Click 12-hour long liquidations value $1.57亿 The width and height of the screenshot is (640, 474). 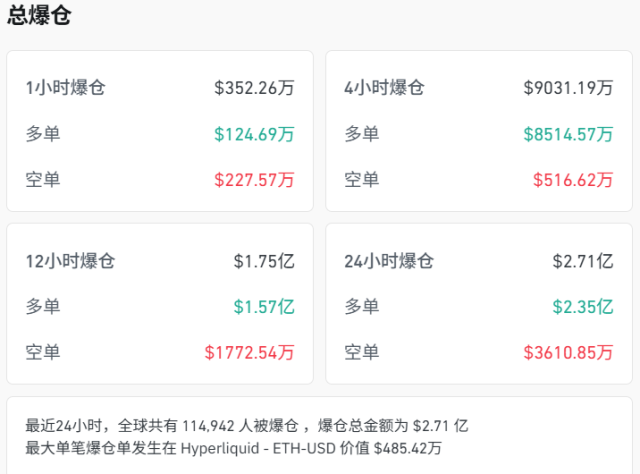coord(264,307)
